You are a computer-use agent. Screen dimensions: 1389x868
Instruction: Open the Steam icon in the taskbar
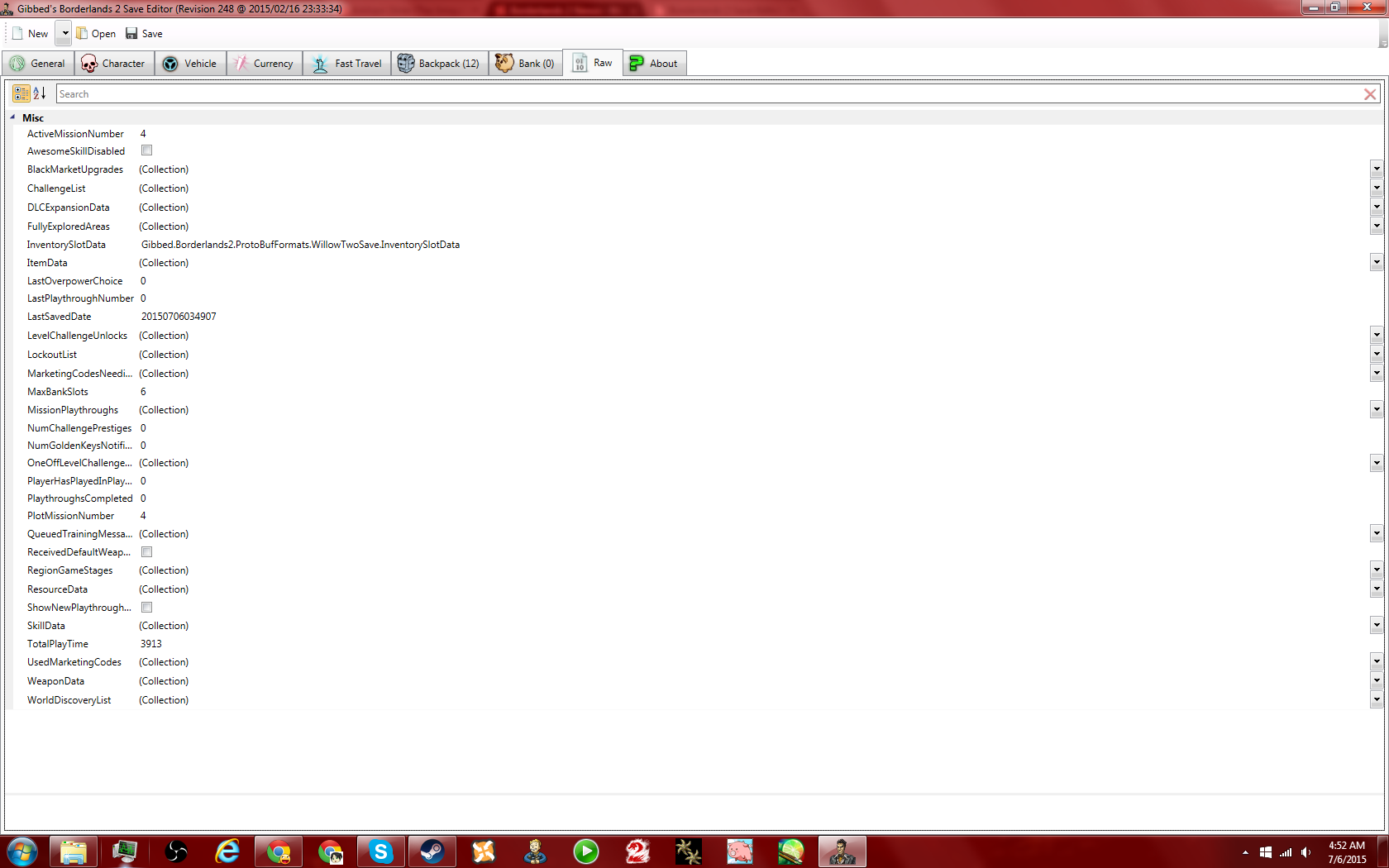[x=432, y=851]
